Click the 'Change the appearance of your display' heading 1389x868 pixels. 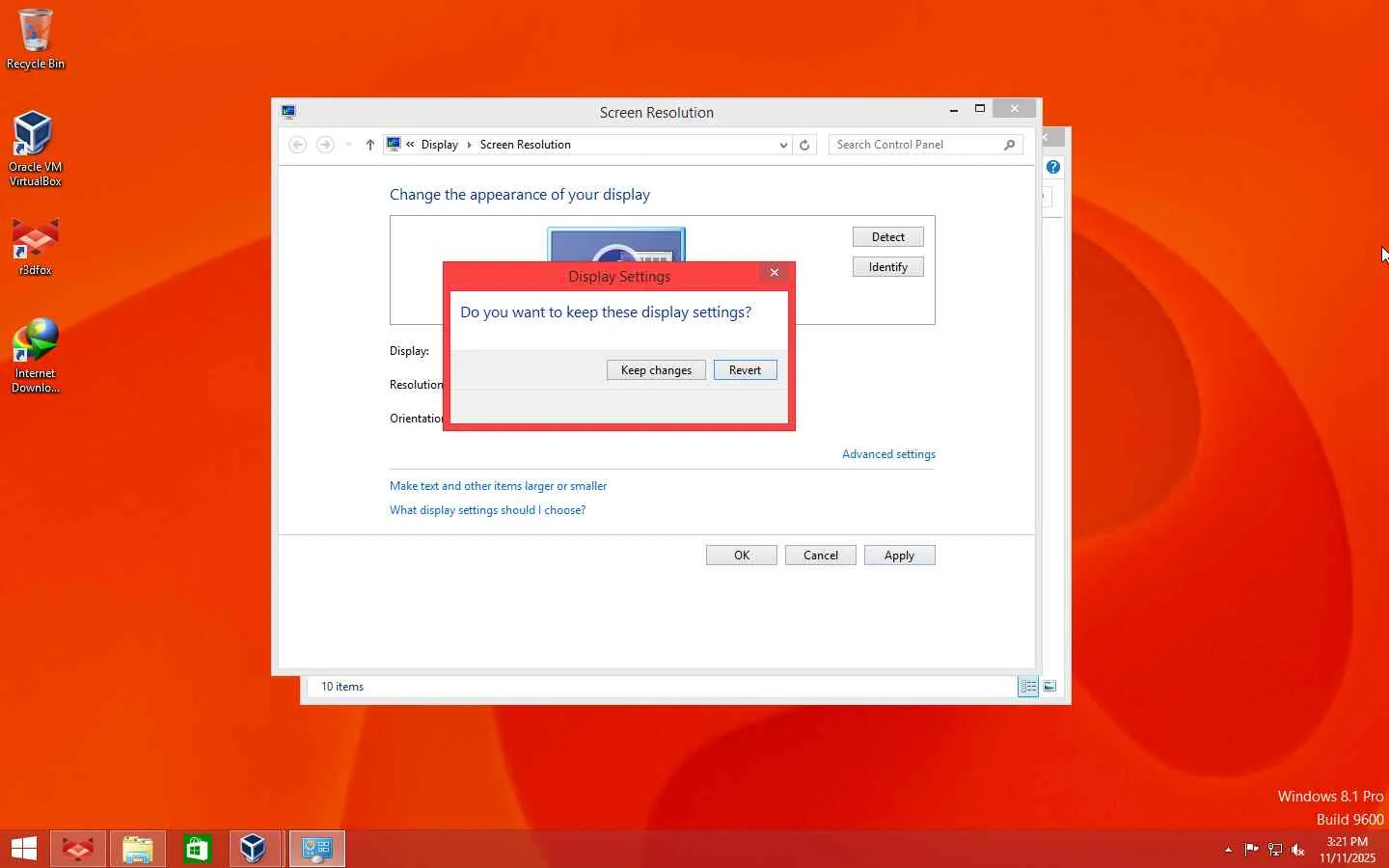coord(520,195)
